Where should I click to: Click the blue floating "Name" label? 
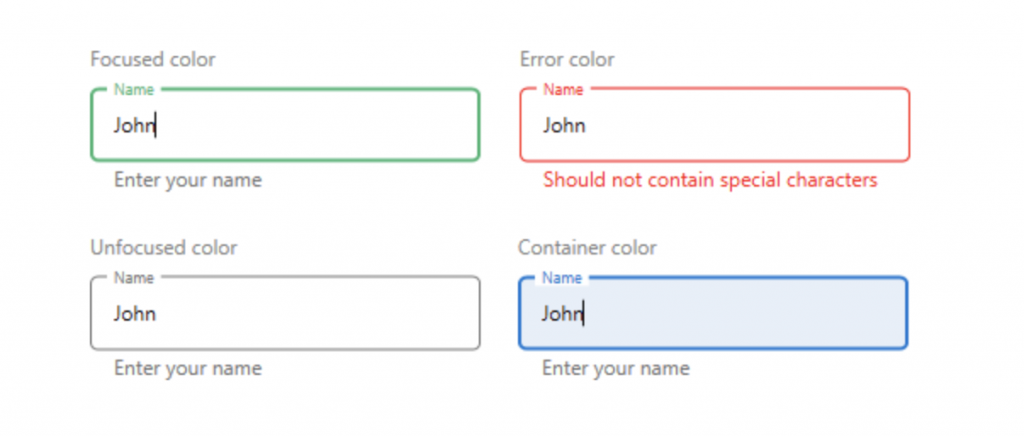coord(562,278)
